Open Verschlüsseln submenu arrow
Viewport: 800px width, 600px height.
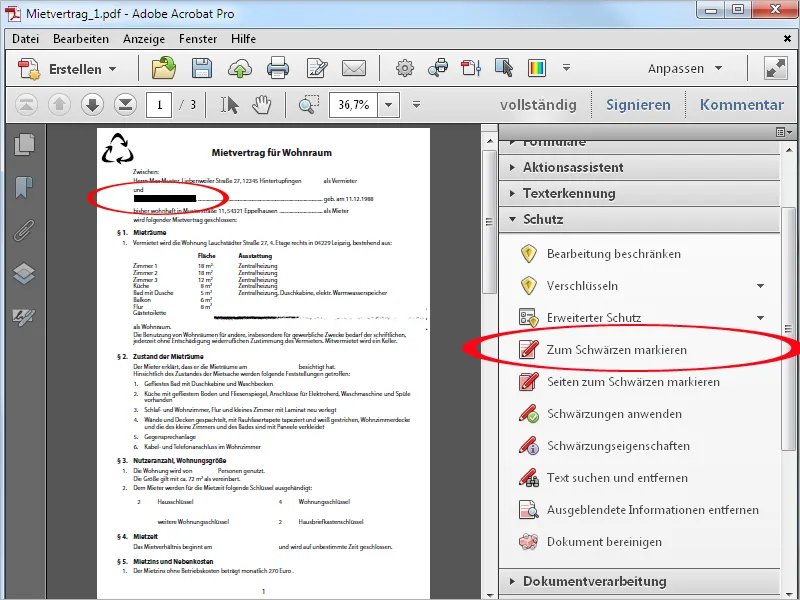760,286
